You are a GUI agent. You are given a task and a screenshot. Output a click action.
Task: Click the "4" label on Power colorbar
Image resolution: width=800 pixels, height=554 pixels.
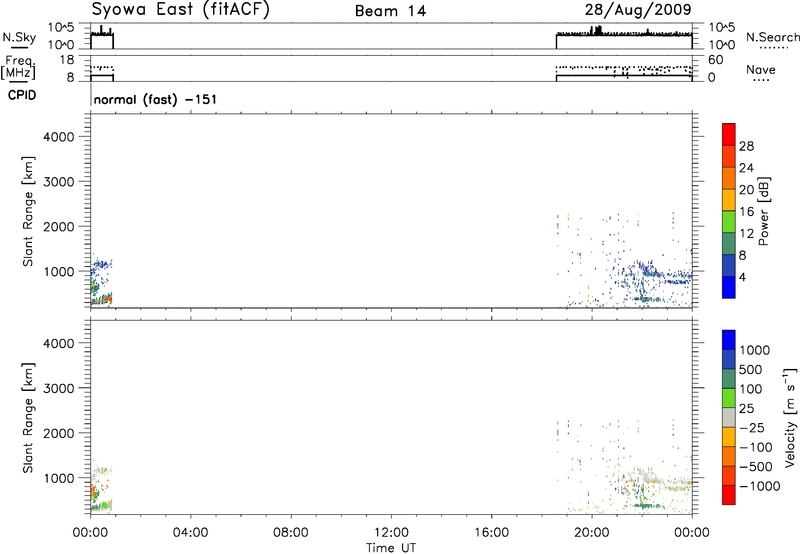742,277
